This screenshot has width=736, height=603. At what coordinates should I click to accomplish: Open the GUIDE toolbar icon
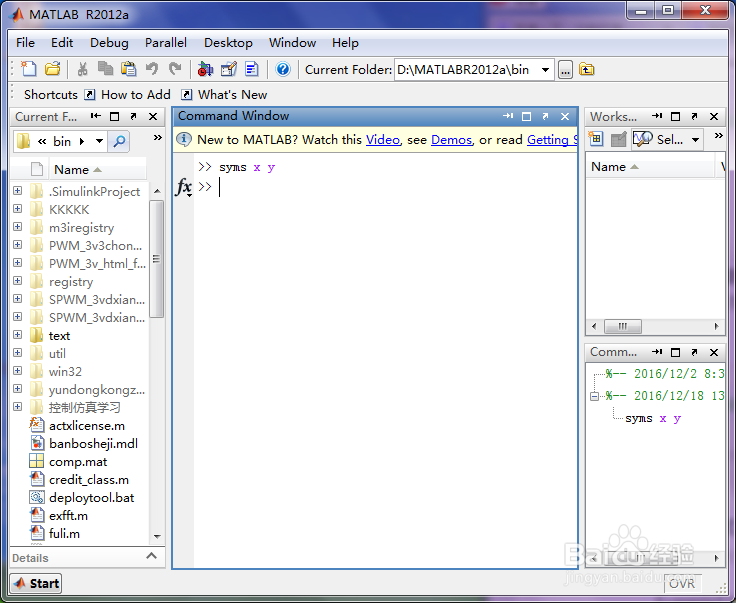tap(229, 69)
